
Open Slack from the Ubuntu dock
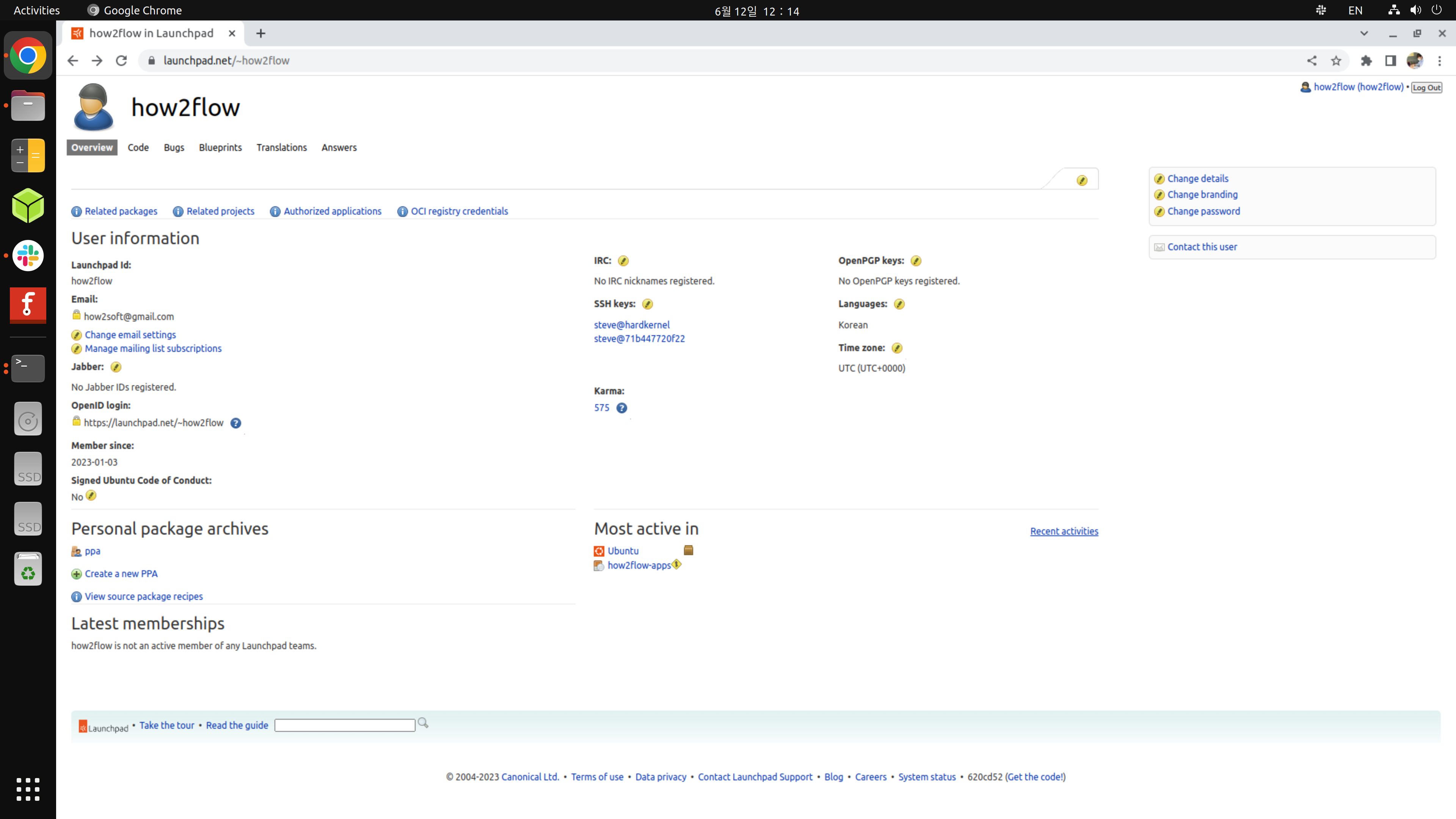(x=28, y=256)
